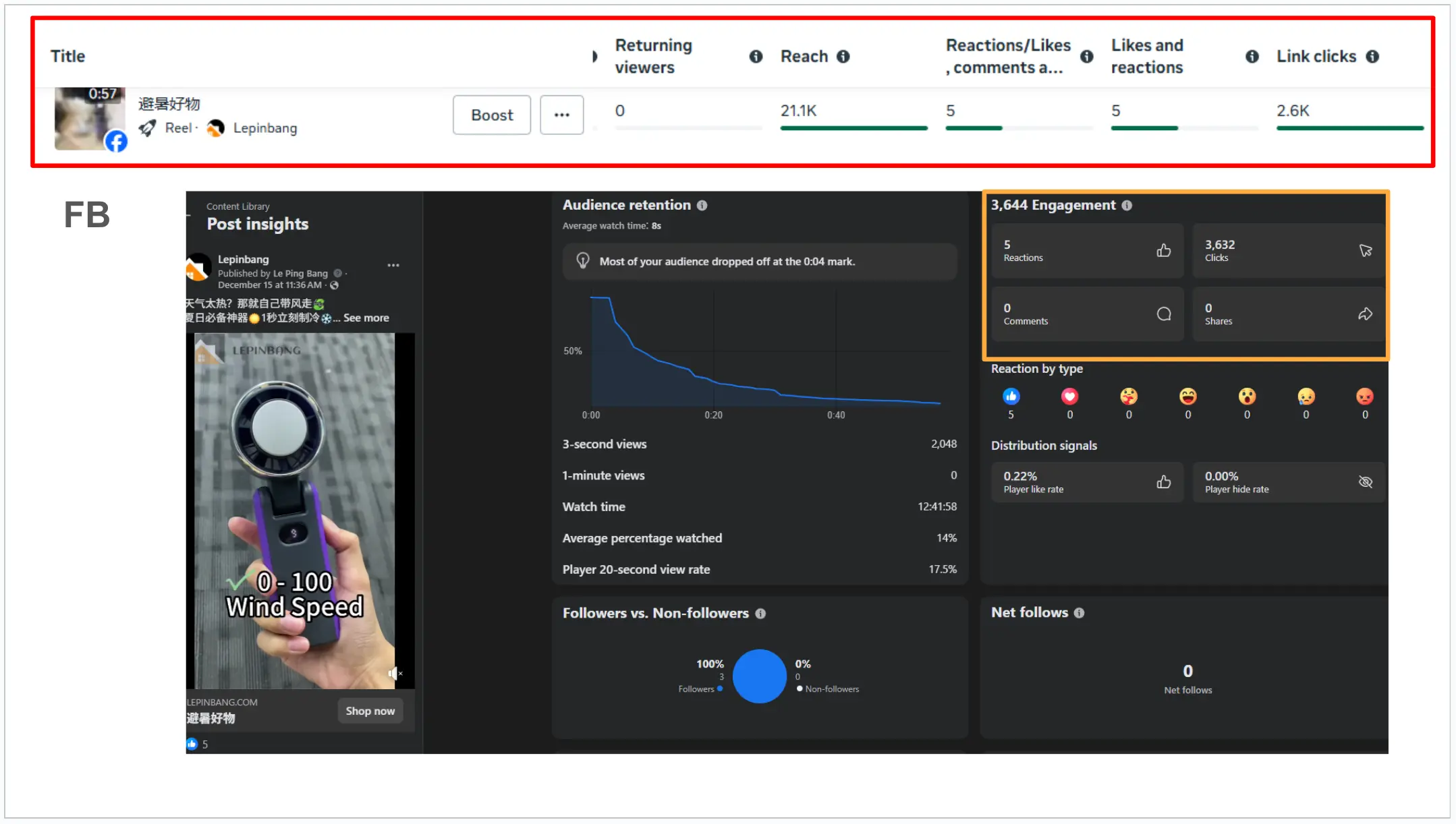Click the hidden-eye icon beside Player hide rate
The image size is (1456, 824).
tap(1366, 481)
